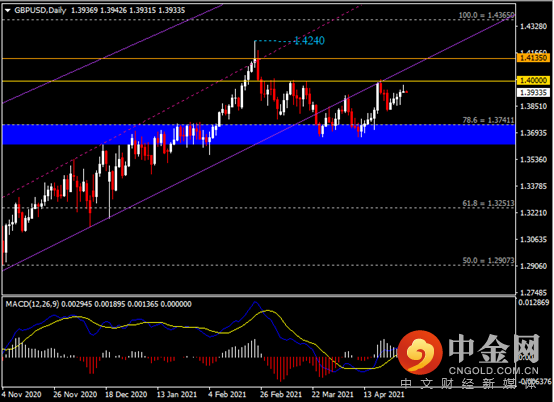Click the 26 Nov 2020 date marker

click(75, 394)
